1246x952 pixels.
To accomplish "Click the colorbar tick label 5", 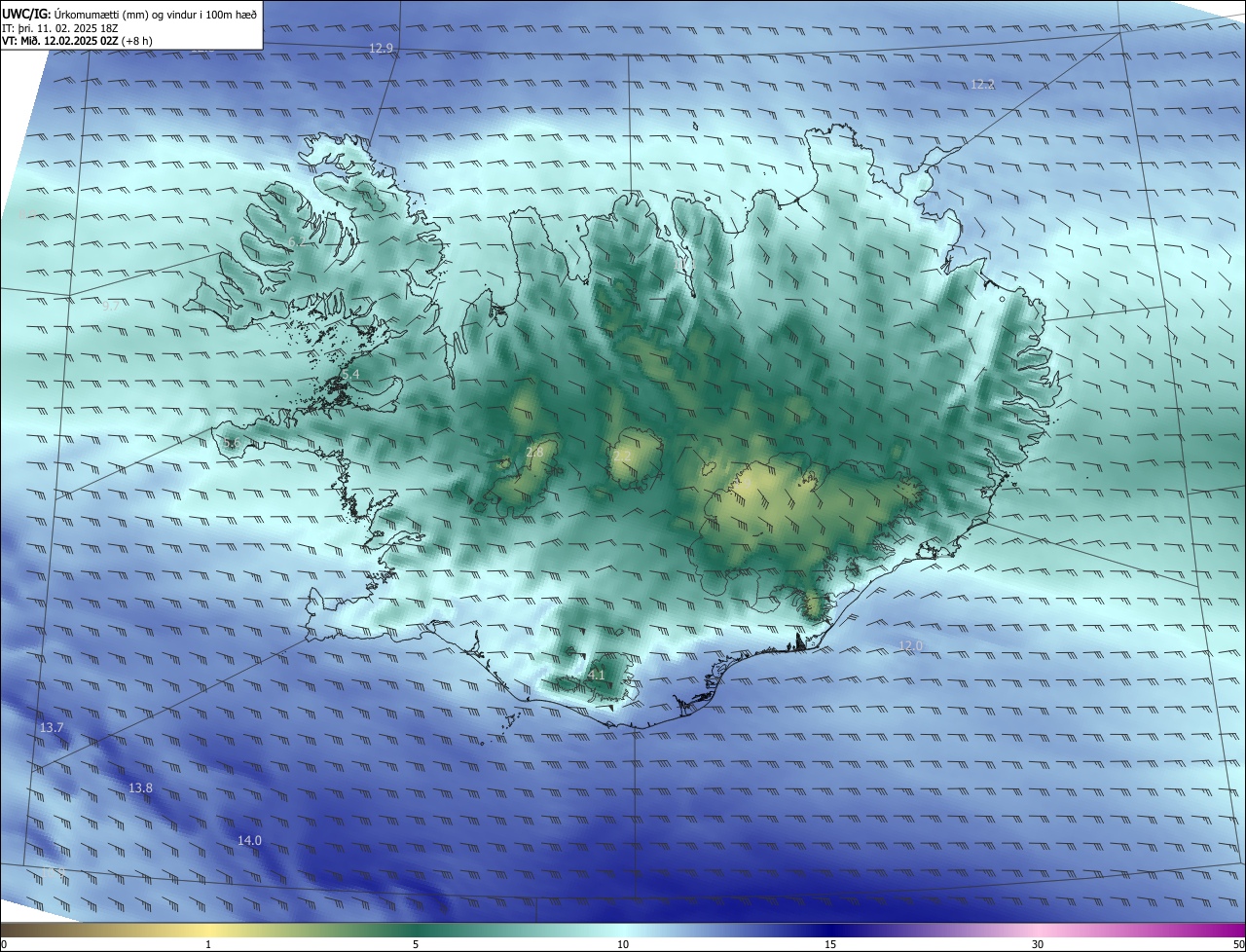I will 416,945.
